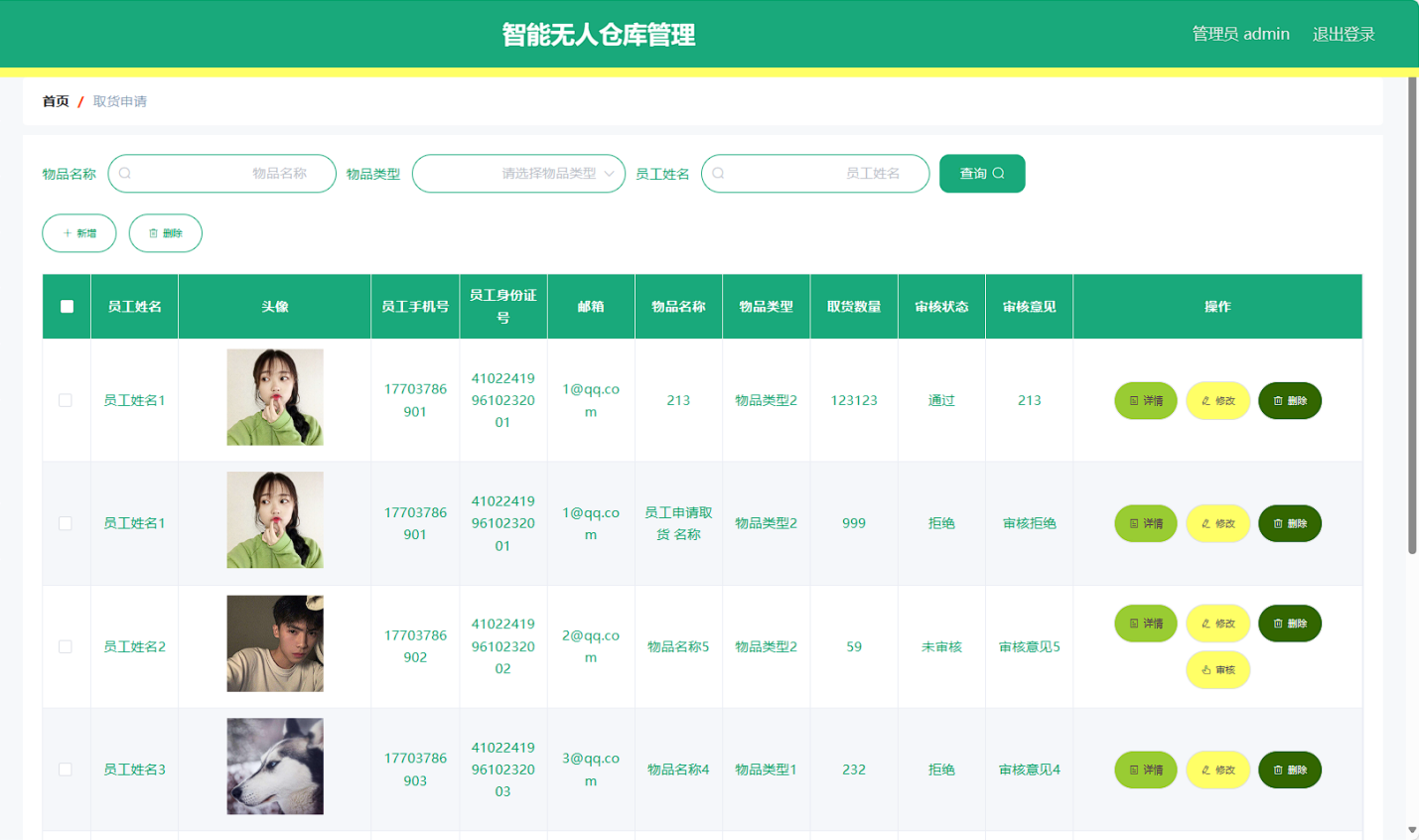Screen dimensions: 1419x840
Task: Open husky avatar thumbnail for 员工姓名3
Action: click(x=275, y=767)
